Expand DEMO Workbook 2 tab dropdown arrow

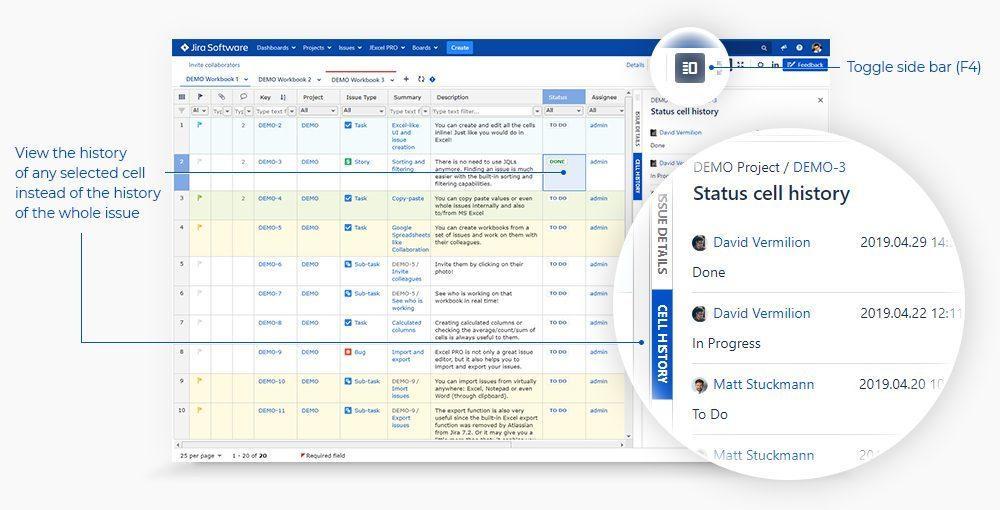319,80
